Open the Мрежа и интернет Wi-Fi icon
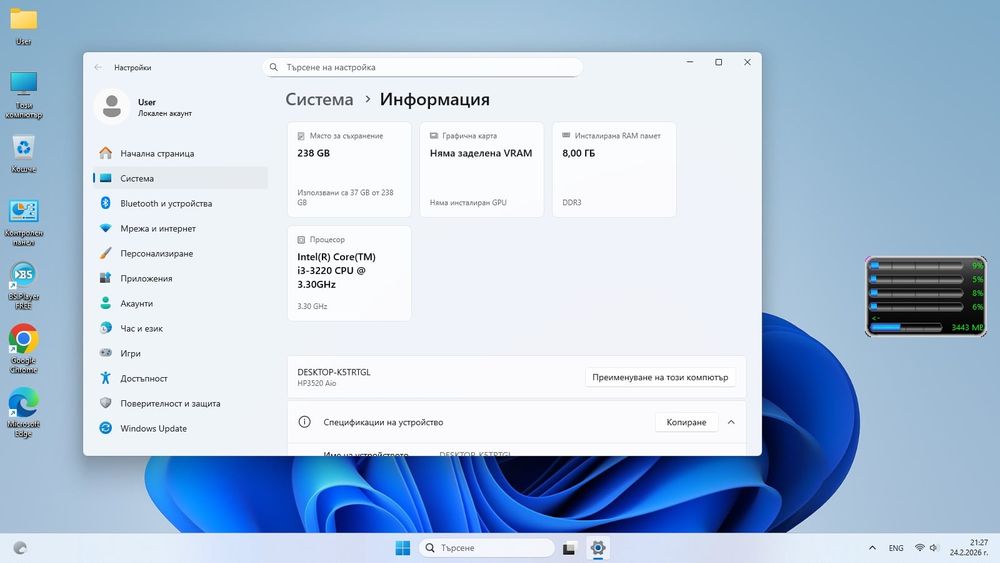Image resolution: width=1000 pixels, height=563 pixels. [x=105, y=228]
